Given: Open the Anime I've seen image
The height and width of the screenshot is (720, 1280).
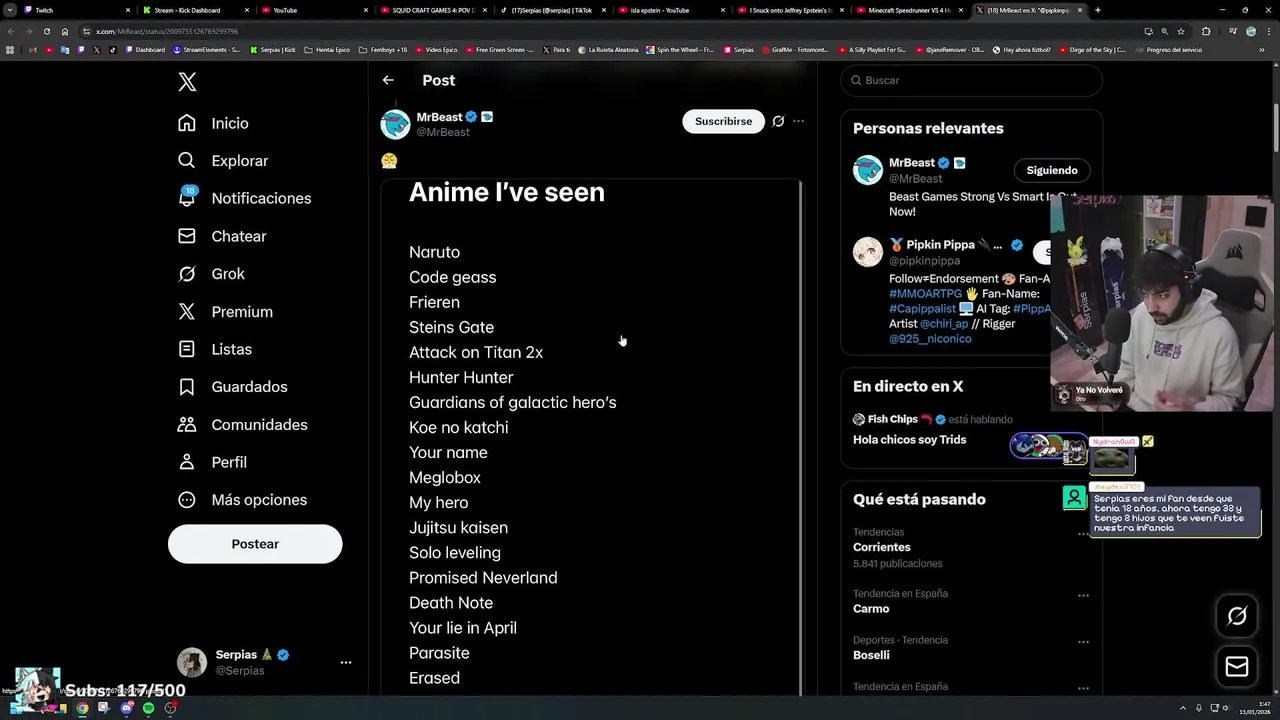Looking at the screenshot, I should tap(591, 437).
